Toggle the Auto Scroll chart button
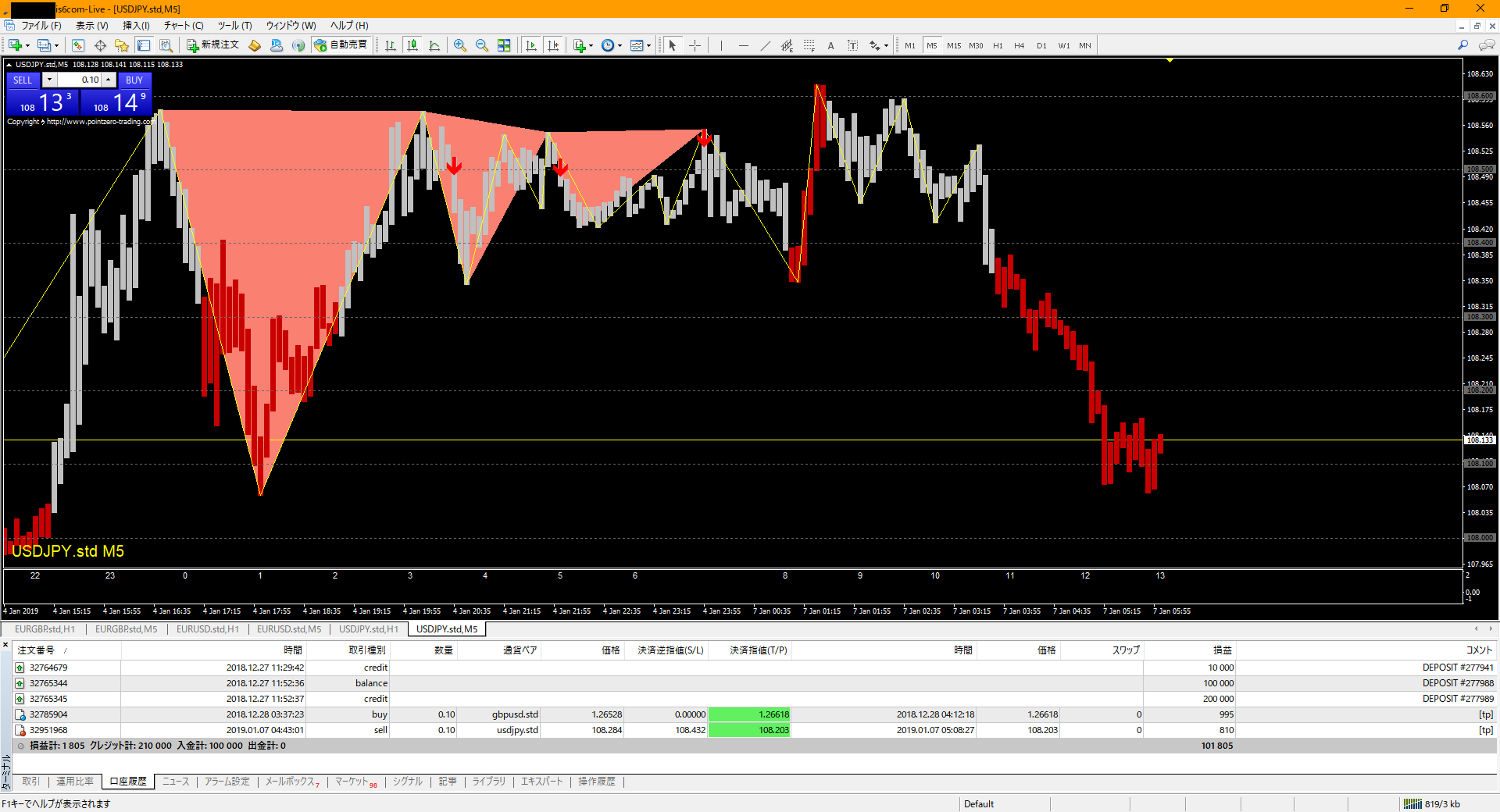The image size is (1500, 812). [x=531, y=45]
